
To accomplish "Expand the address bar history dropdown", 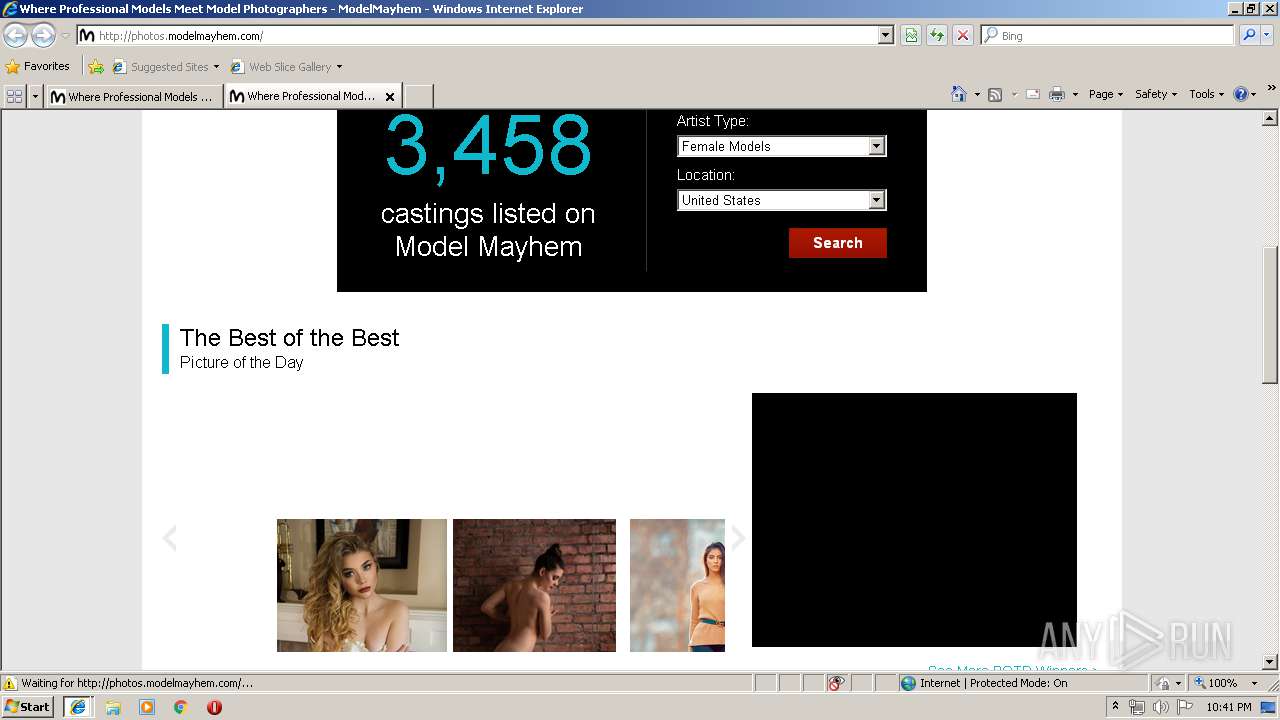I will click(x=886, y=35).
